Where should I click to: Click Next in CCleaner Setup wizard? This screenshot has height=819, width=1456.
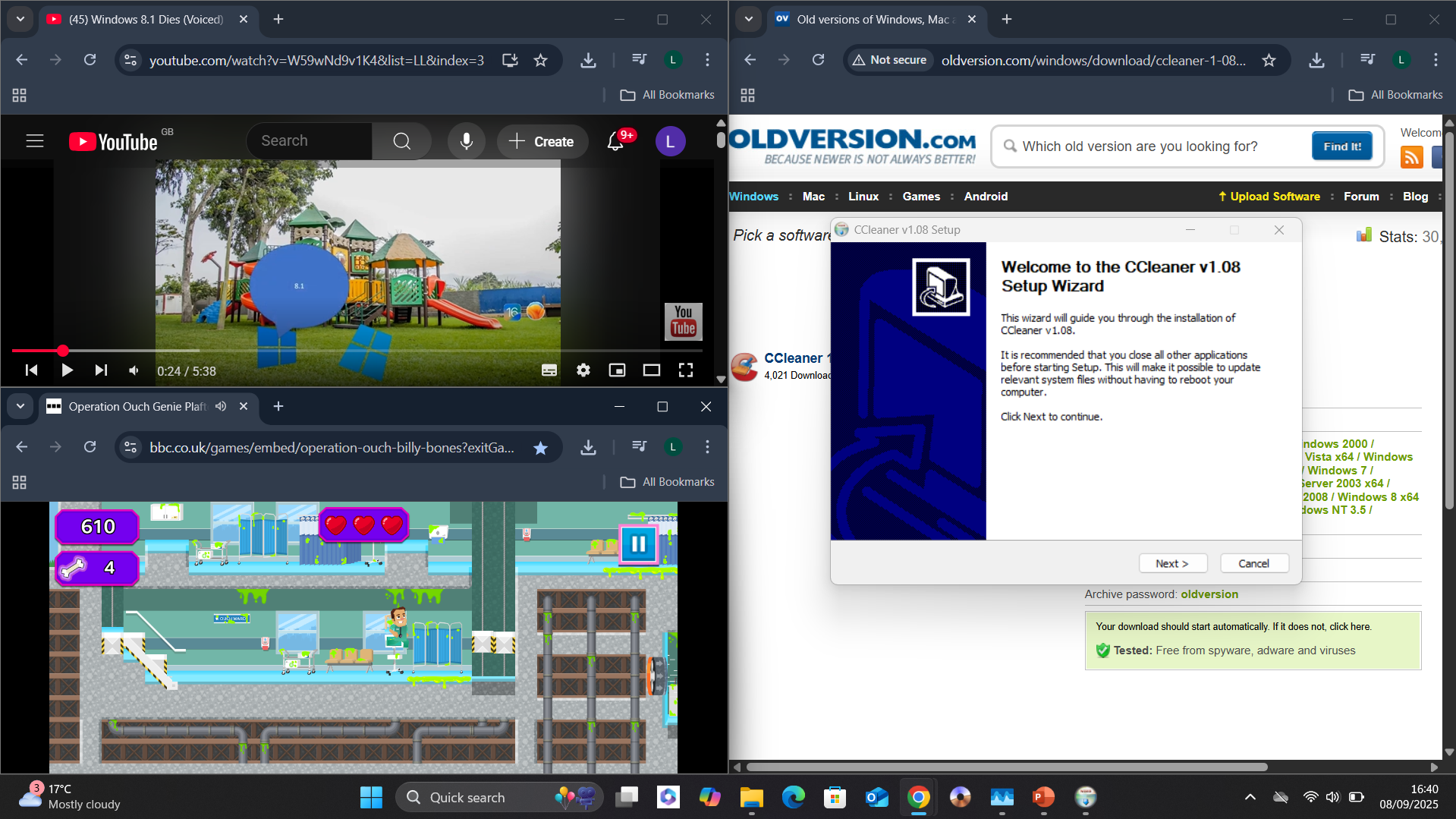coord(1171,563)
